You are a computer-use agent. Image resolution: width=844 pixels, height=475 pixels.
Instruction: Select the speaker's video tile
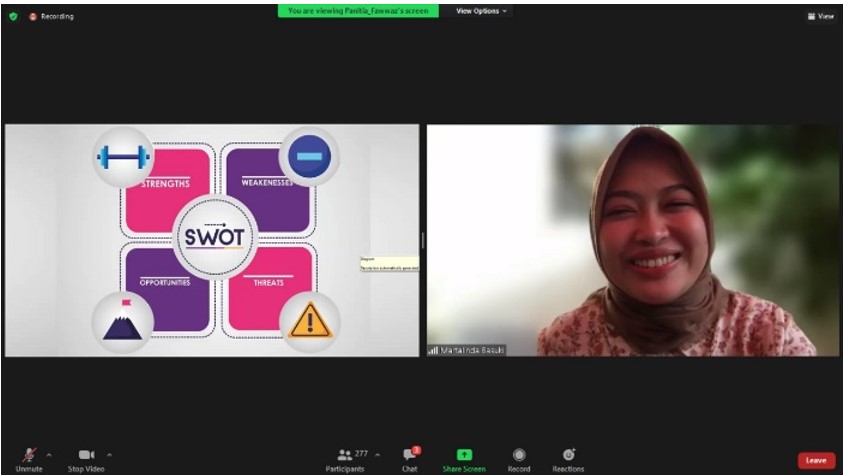click(x=634, y=240)
